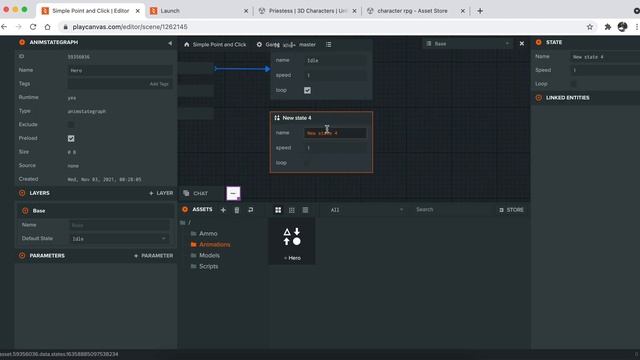Open the Base layer selector dropdown
The width and height of the screenshot is (640, 360).
(x=468, y=44)
